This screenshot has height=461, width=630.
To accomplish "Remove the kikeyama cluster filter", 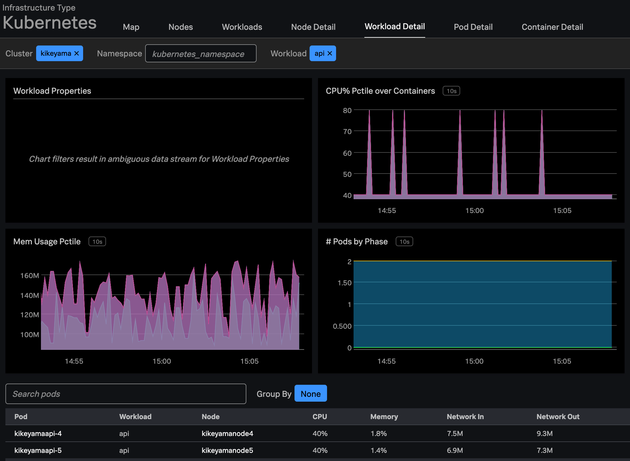I will pyautogui.click(x=77, y=53).
